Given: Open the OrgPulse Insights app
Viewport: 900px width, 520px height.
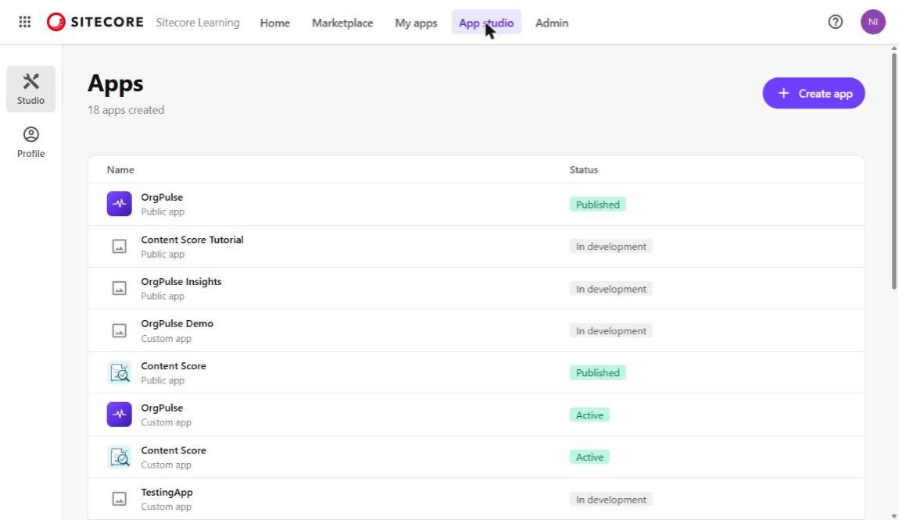Looking at the screenshot, I should [476, 288].
